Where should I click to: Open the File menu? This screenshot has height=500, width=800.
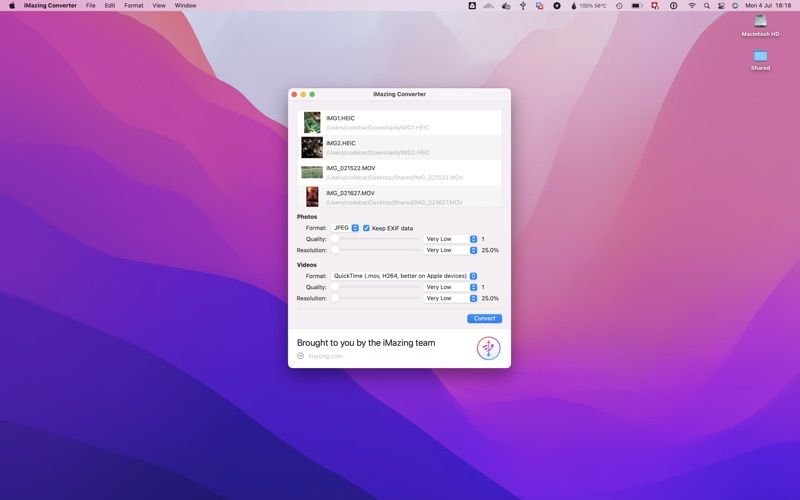click(x=90, y=6)
